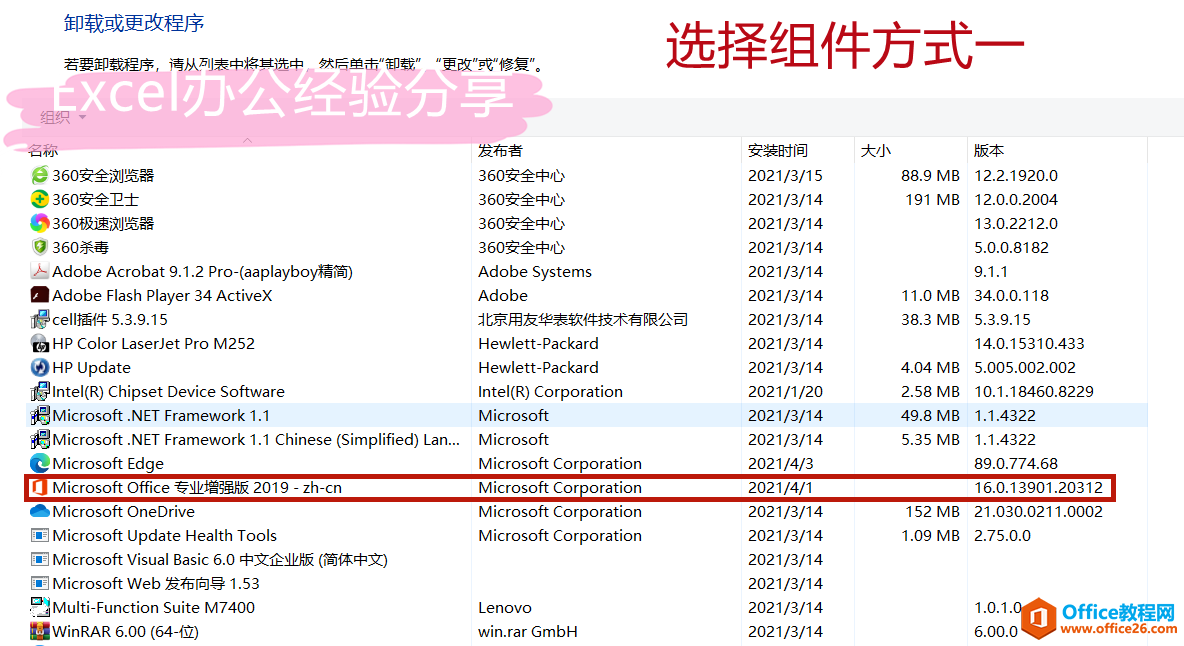Select Adobe Flash Player 34 ActiveX entry
Screen dimensions: 1184x646
click(162, 296)
